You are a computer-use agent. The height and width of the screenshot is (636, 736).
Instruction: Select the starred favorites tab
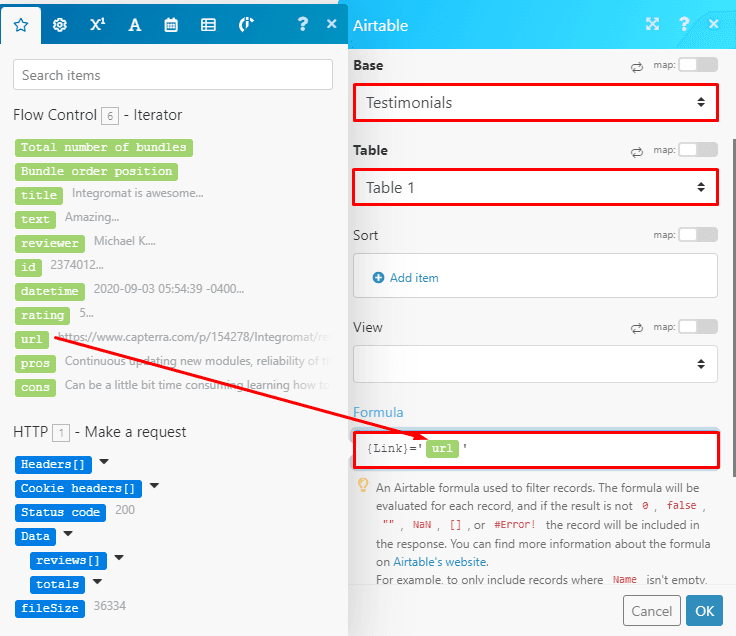point(21,25)
